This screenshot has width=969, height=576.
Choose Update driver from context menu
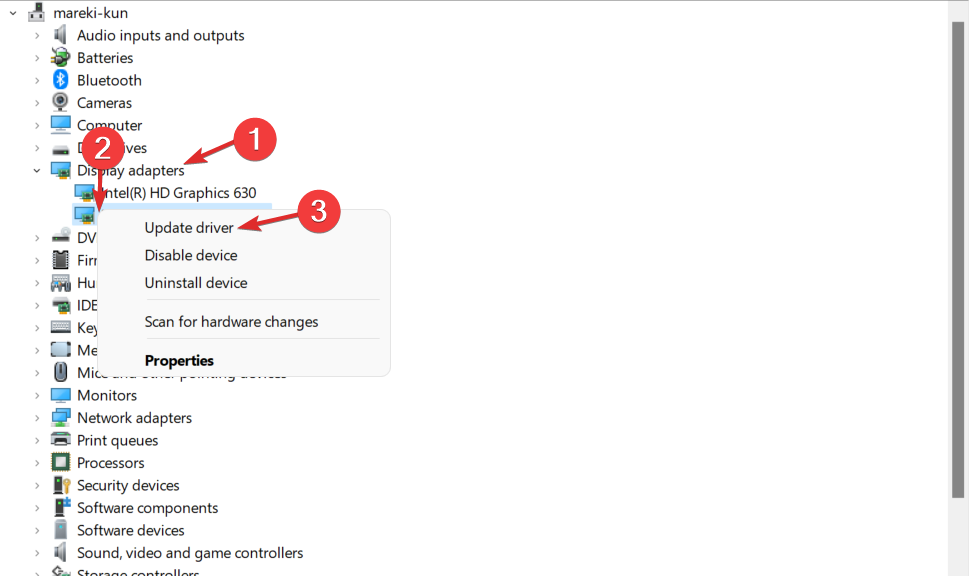coord(189,228)
